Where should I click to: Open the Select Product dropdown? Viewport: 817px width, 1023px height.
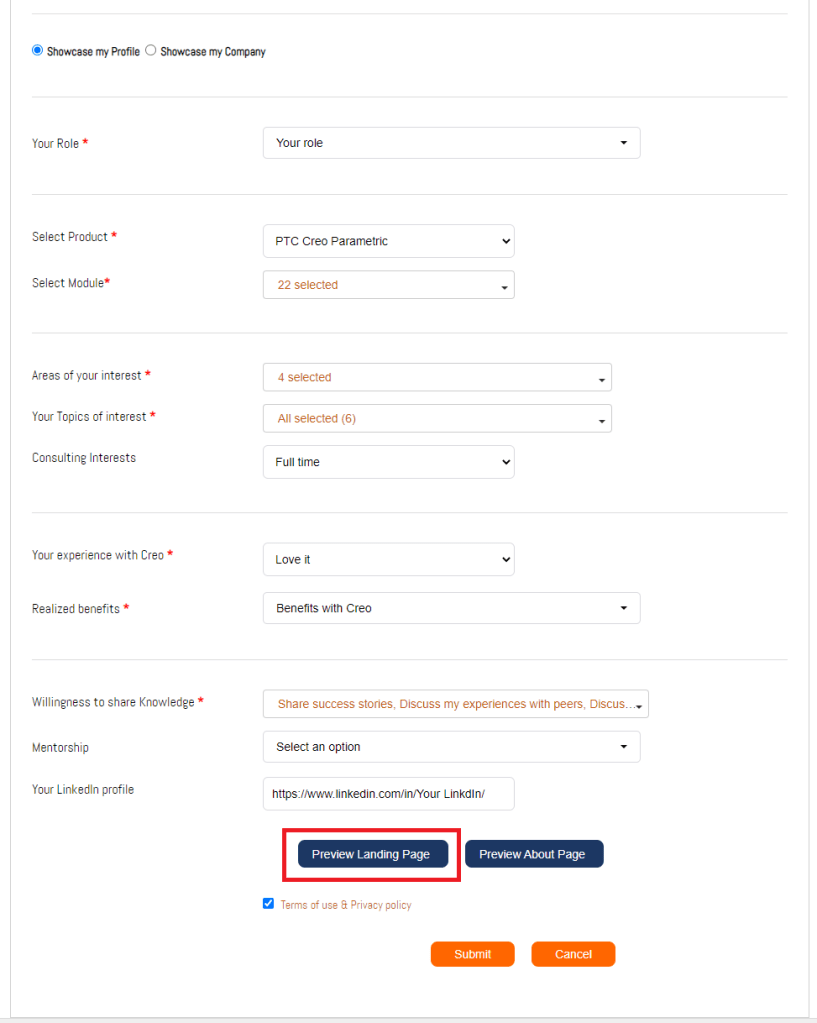388,241
